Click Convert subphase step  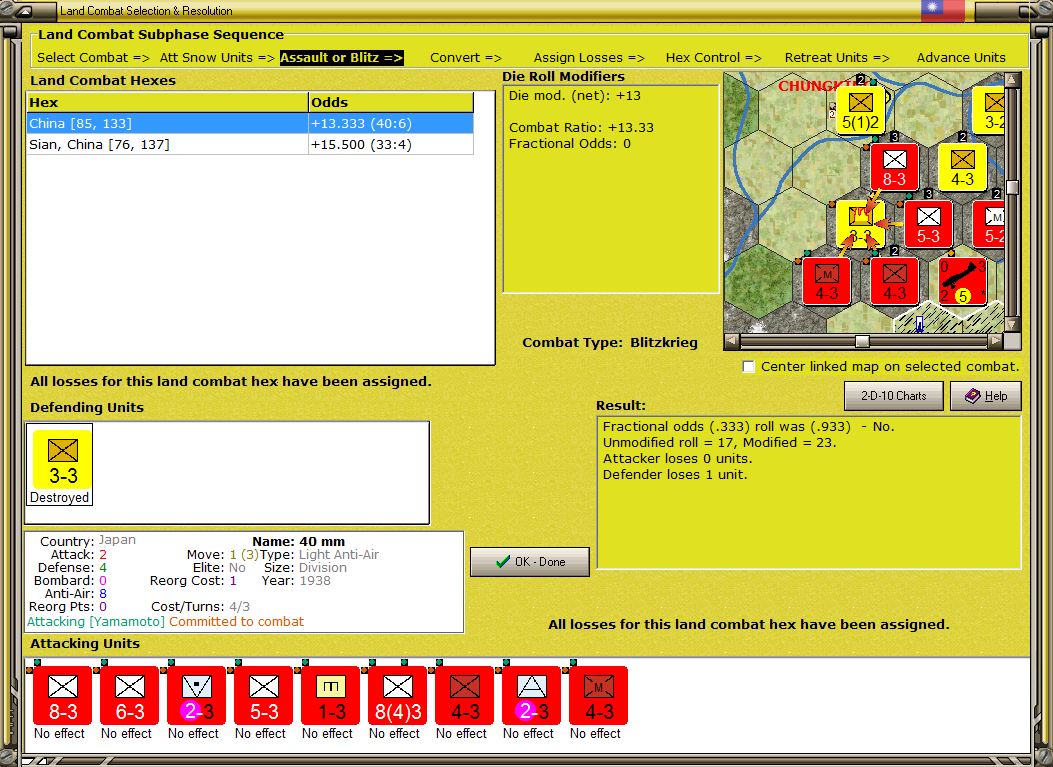466,58
